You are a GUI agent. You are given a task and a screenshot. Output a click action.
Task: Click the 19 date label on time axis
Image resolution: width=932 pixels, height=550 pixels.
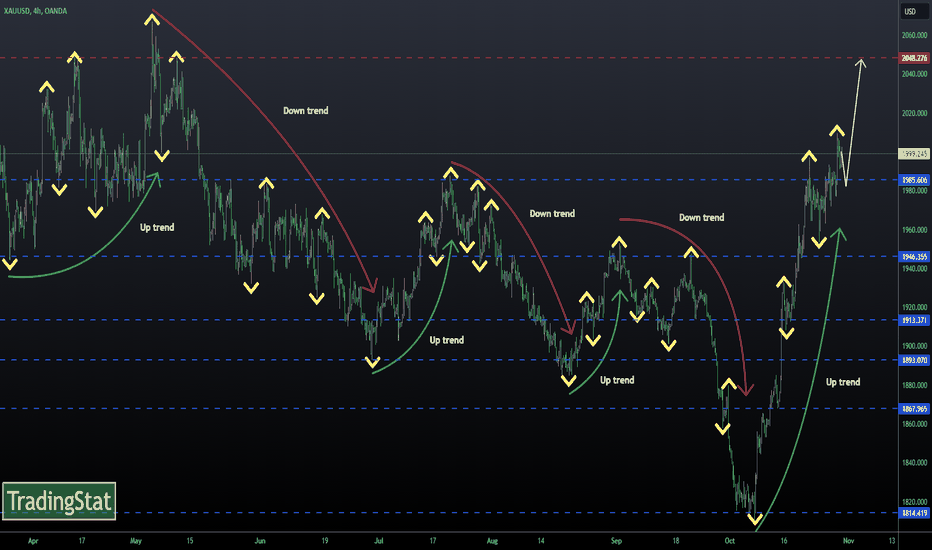click(x=325, y=540)
